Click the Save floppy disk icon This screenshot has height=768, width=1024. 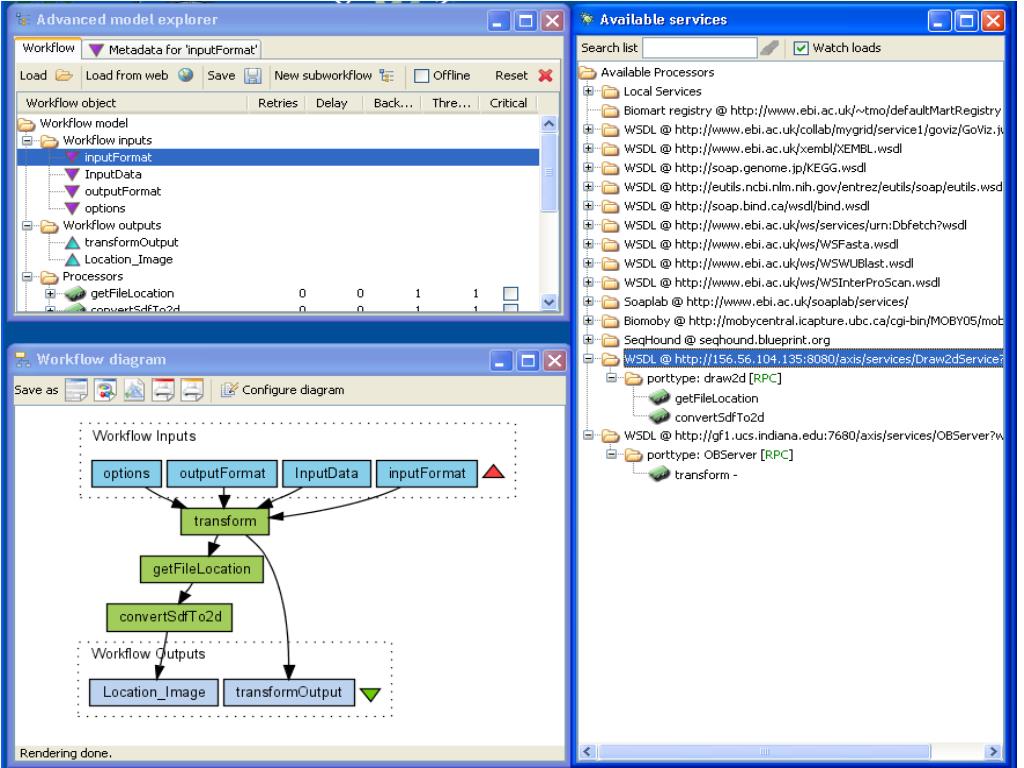pyautogui.click(x=253, y=76)
